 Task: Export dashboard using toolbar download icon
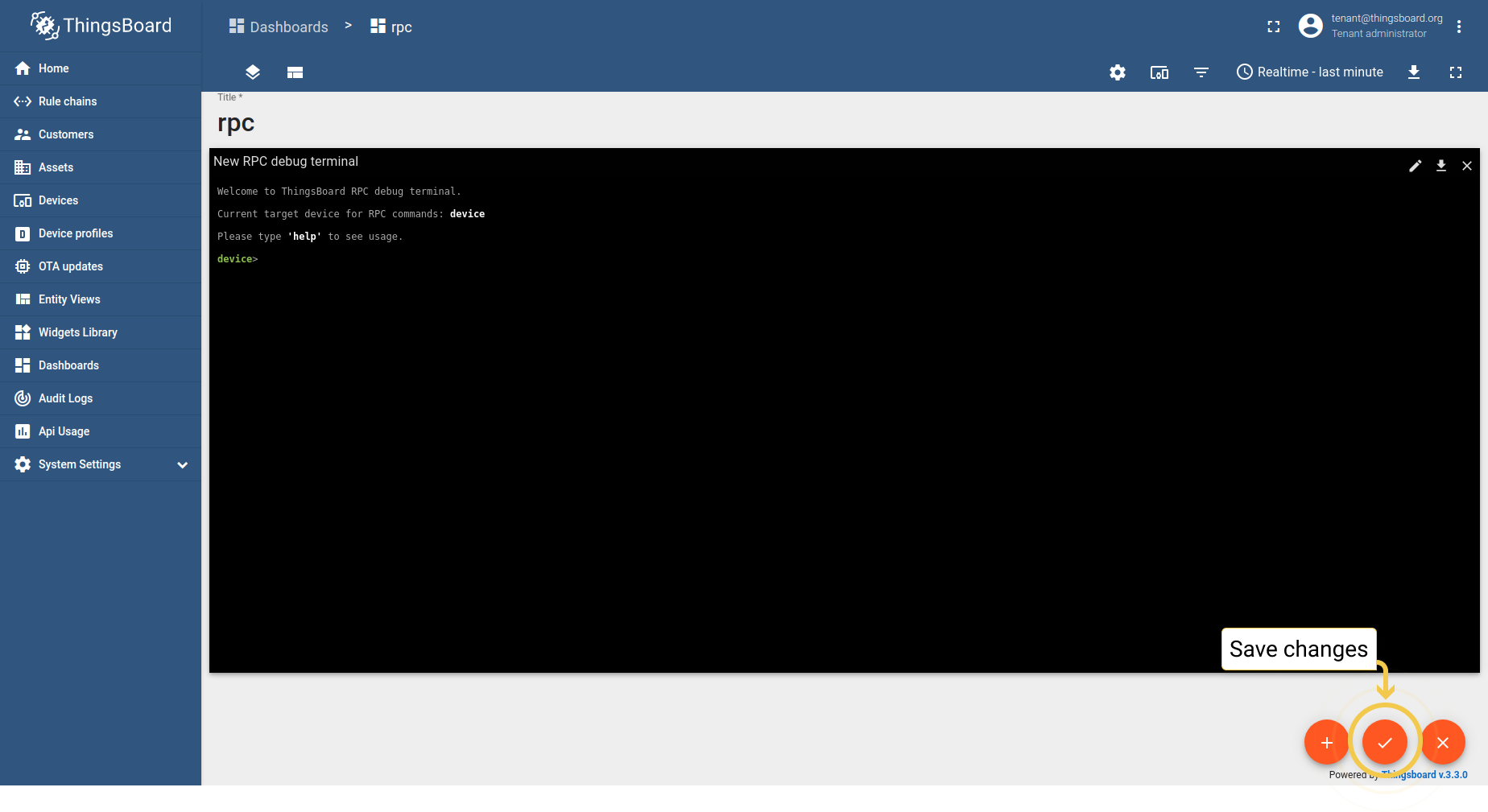[1414, 72]
